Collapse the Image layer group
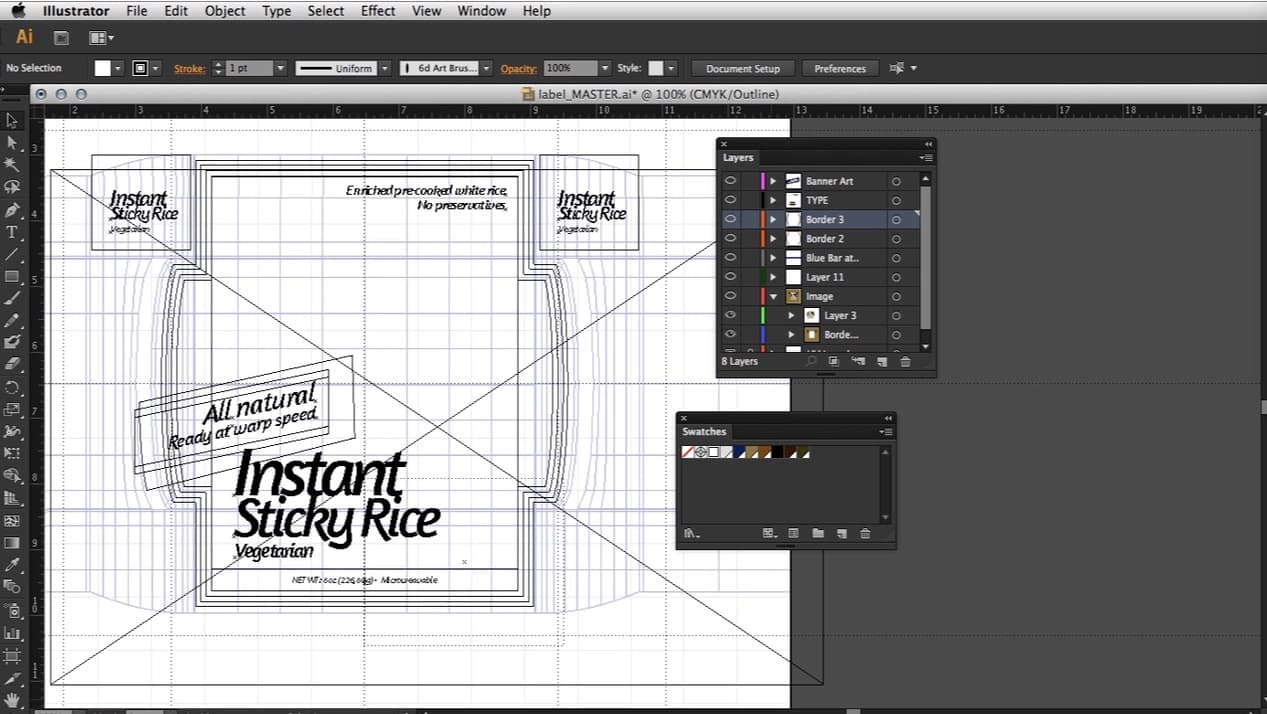This screenshot has width=1267, height=714. tap(773, 297)
